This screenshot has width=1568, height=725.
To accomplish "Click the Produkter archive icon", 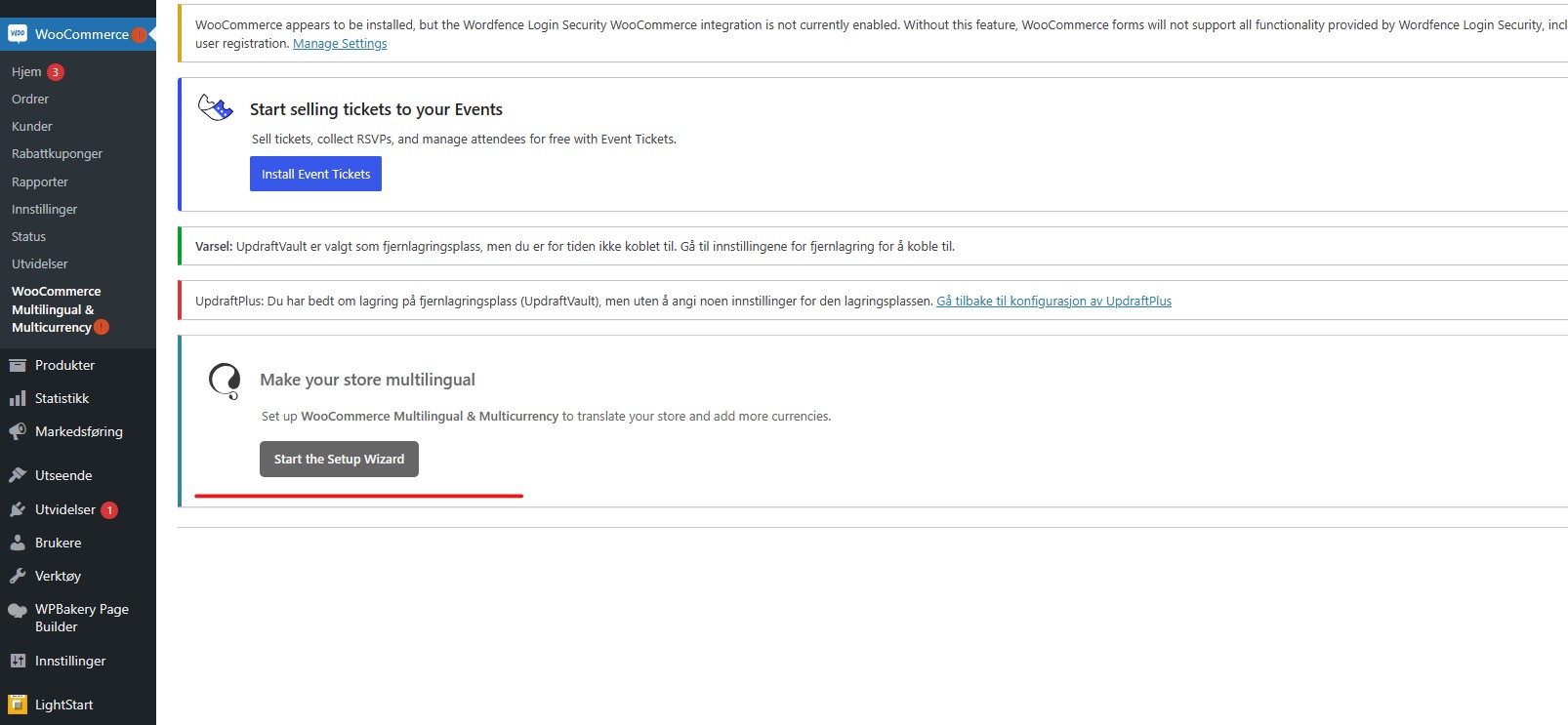I will 18,365.
